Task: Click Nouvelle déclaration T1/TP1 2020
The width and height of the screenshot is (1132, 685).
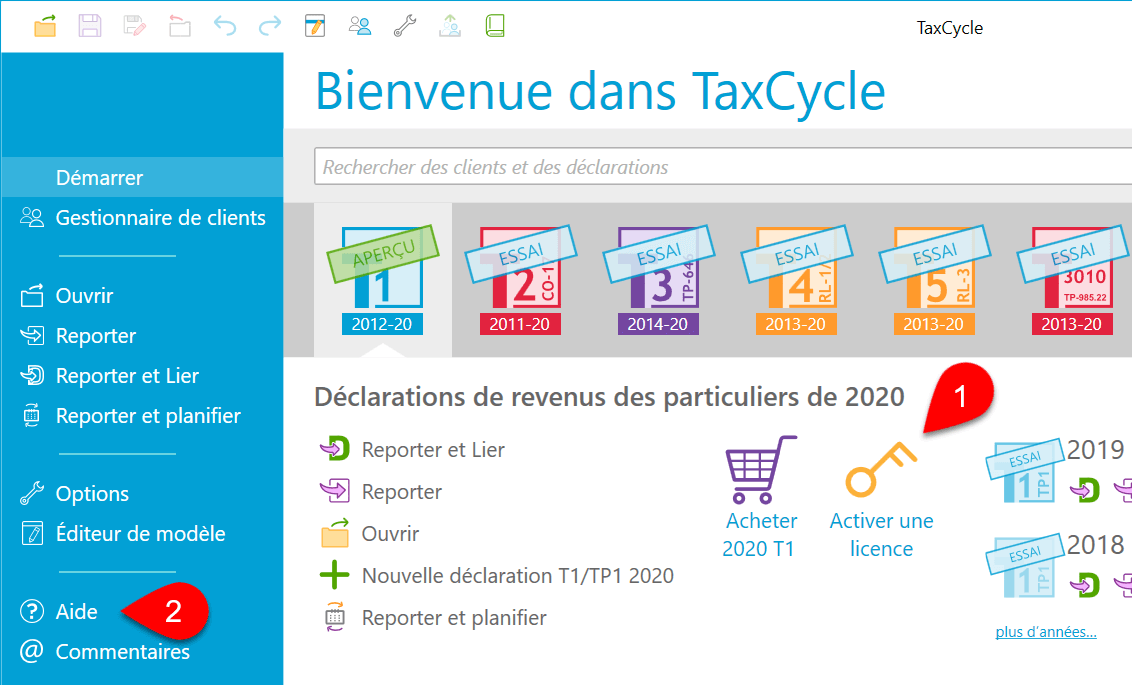Action: (497, 575)
